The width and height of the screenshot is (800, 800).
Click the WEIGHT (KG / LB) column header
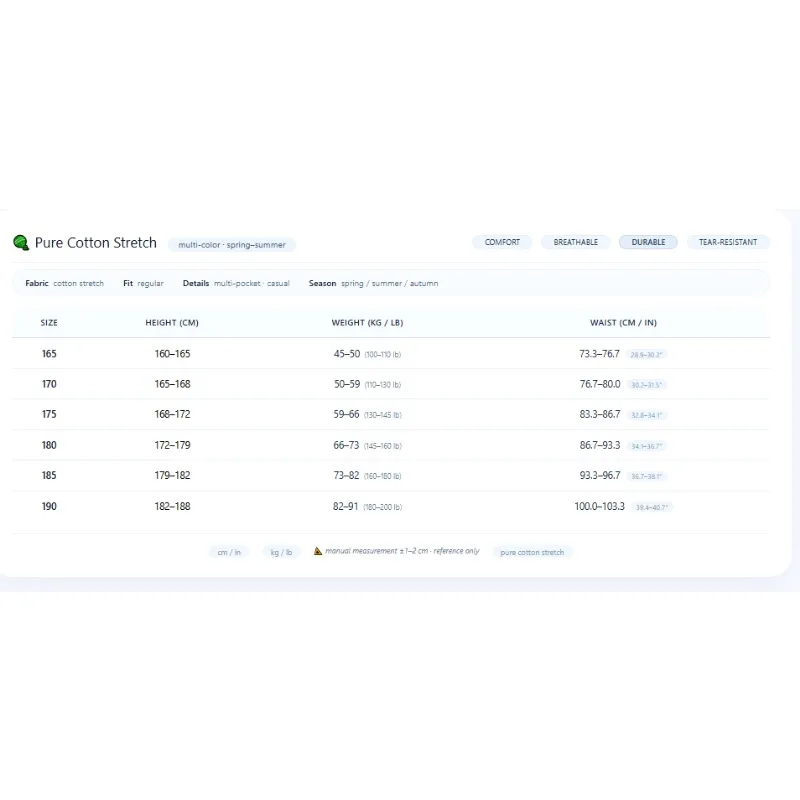[x=367, y=323]
